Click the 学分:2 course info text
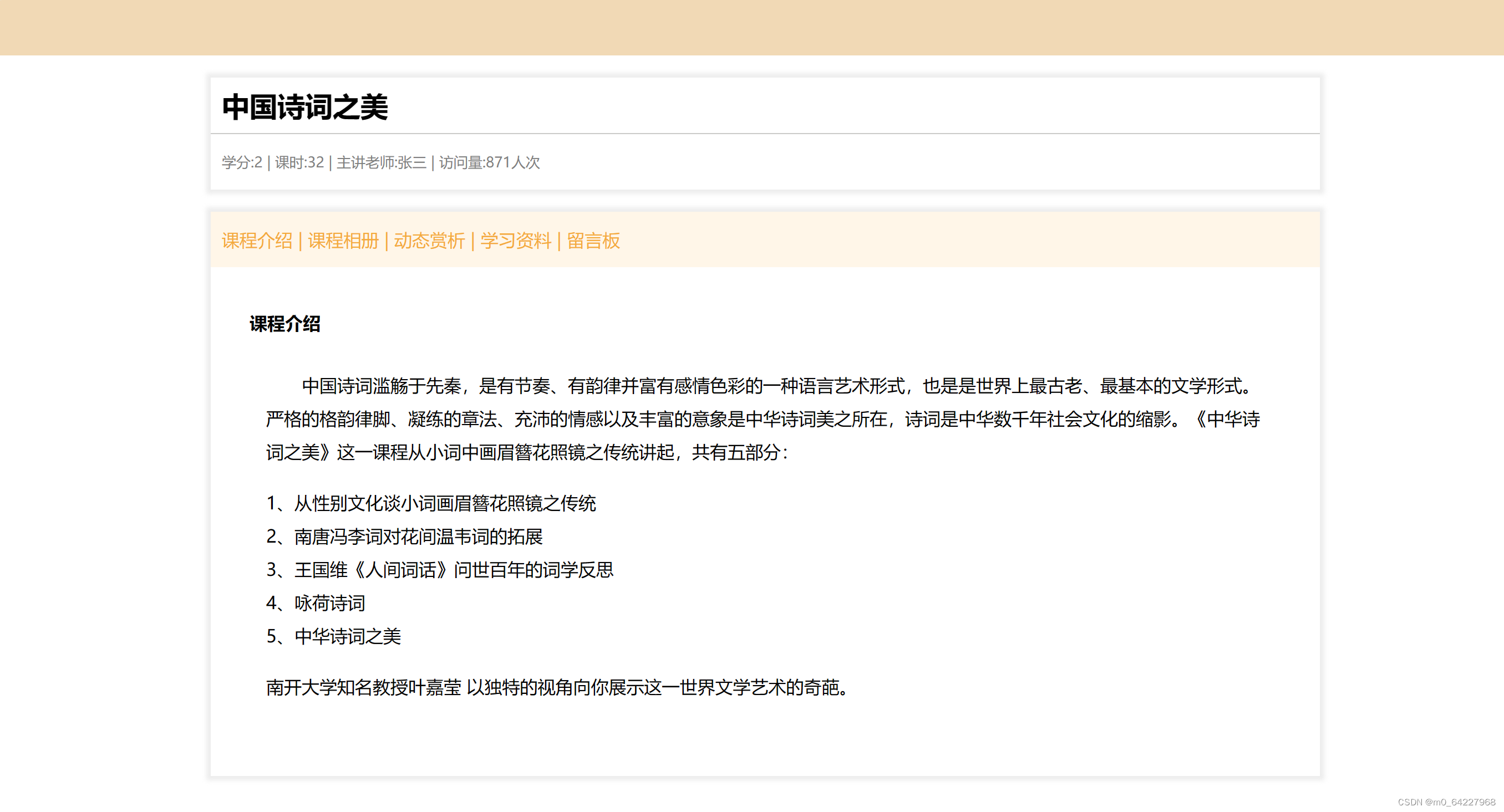The height and width of the screenshot is (812, 1504). tap(242, 162)
